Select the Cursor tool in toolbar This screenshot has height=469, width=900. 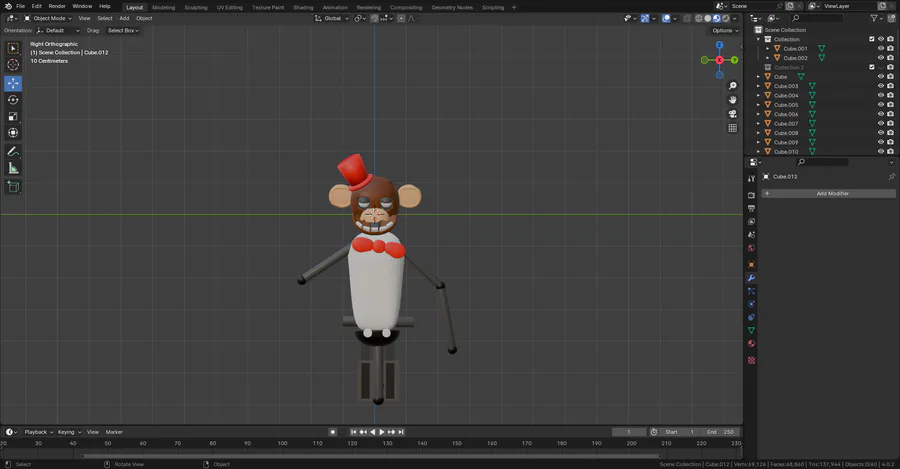click(x=13, y=65)
